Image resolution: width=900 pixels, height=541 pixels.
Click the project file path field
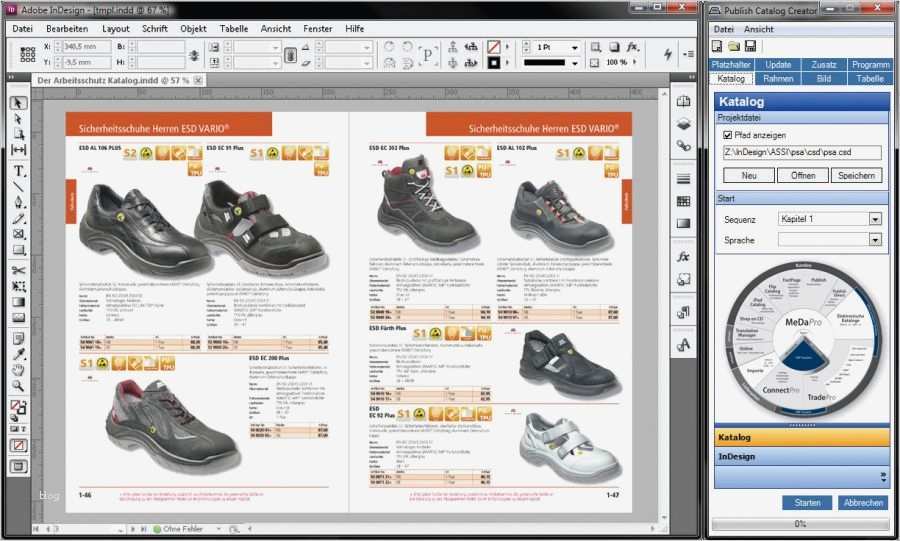pos(802,153)
